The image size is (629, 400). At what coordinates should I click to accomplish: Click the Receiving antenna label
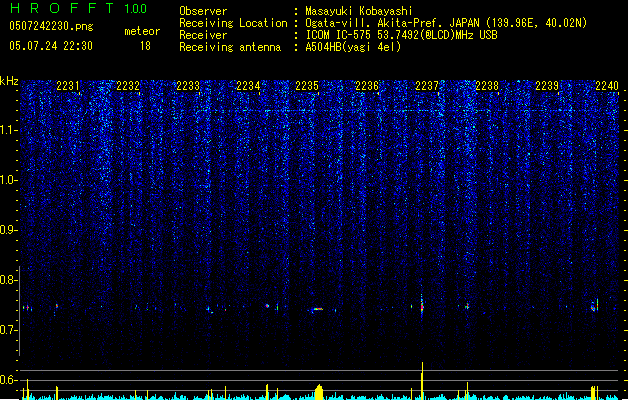click(230, 47)
